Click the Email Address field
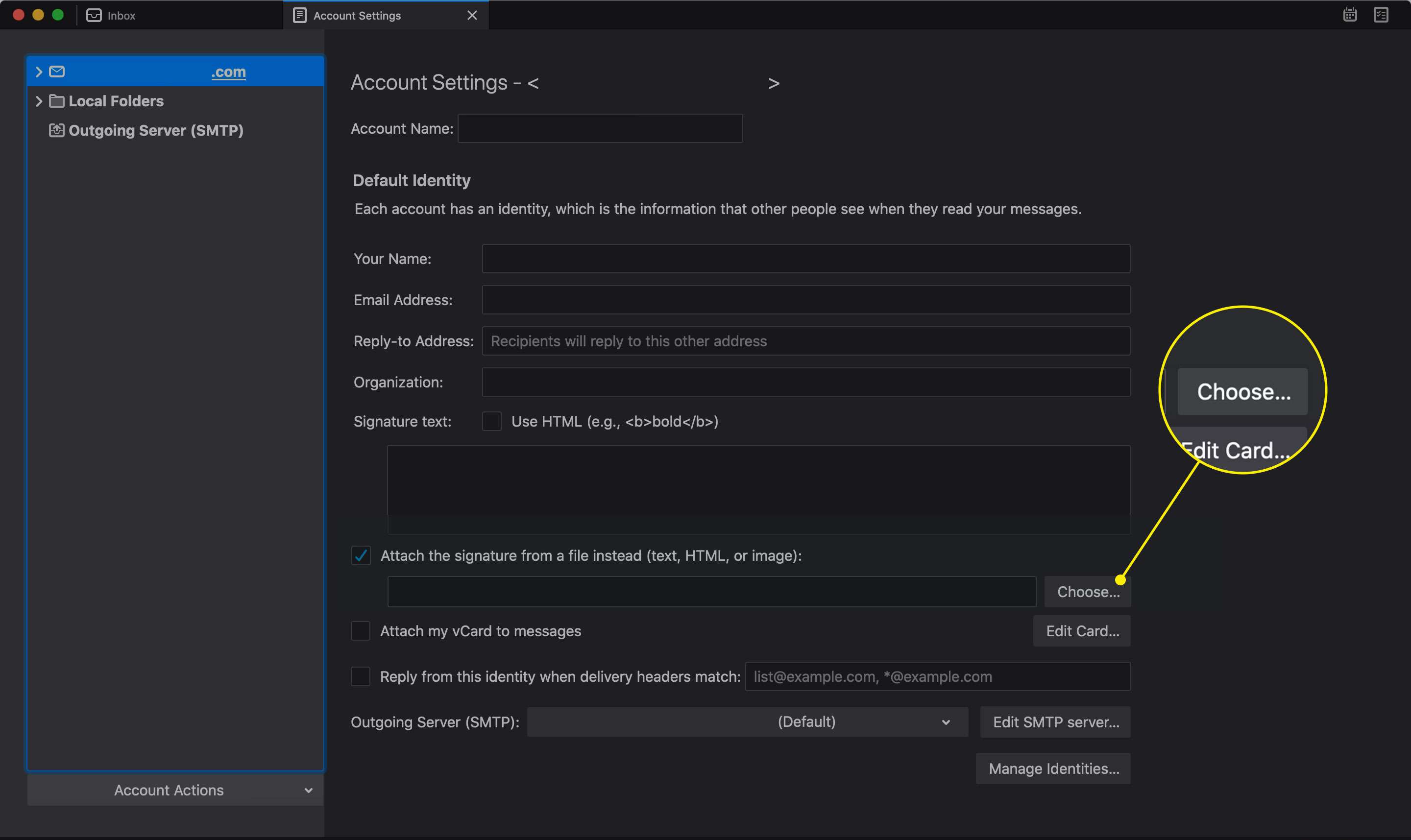1411x840 pixels. [x=806, y=300]
